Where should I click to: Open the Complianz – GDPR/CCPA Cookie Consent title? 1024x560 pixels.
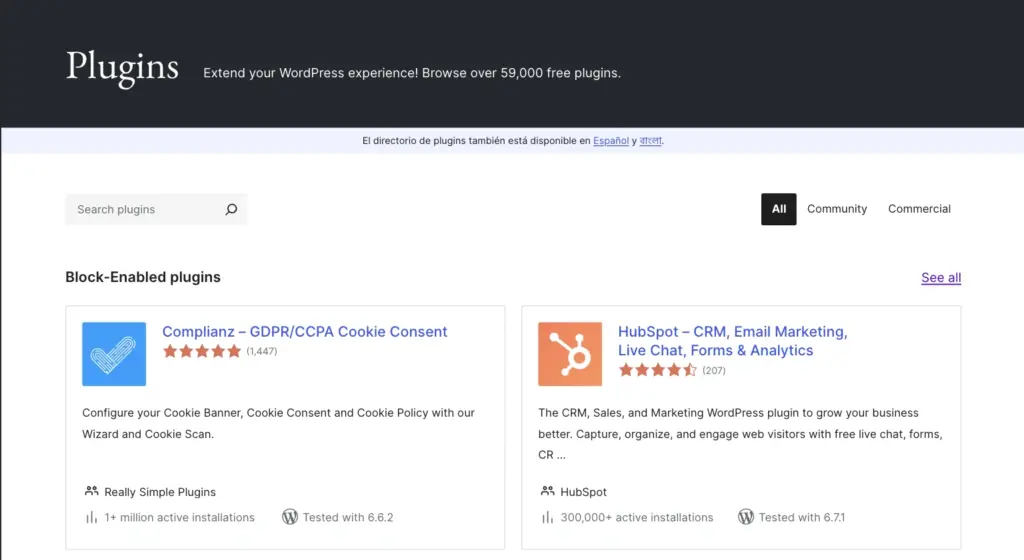click(304, 332)
